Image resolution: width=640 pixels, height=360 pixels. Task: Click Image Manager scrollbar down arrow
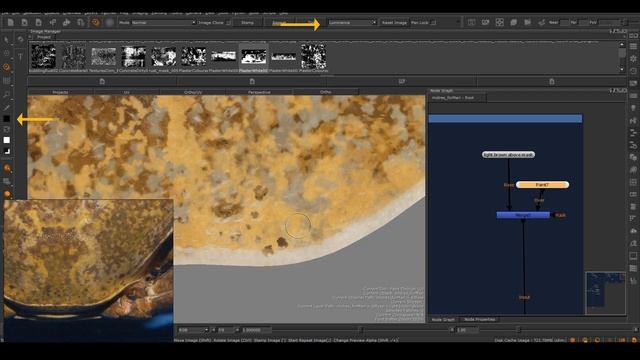pos(622,69)
